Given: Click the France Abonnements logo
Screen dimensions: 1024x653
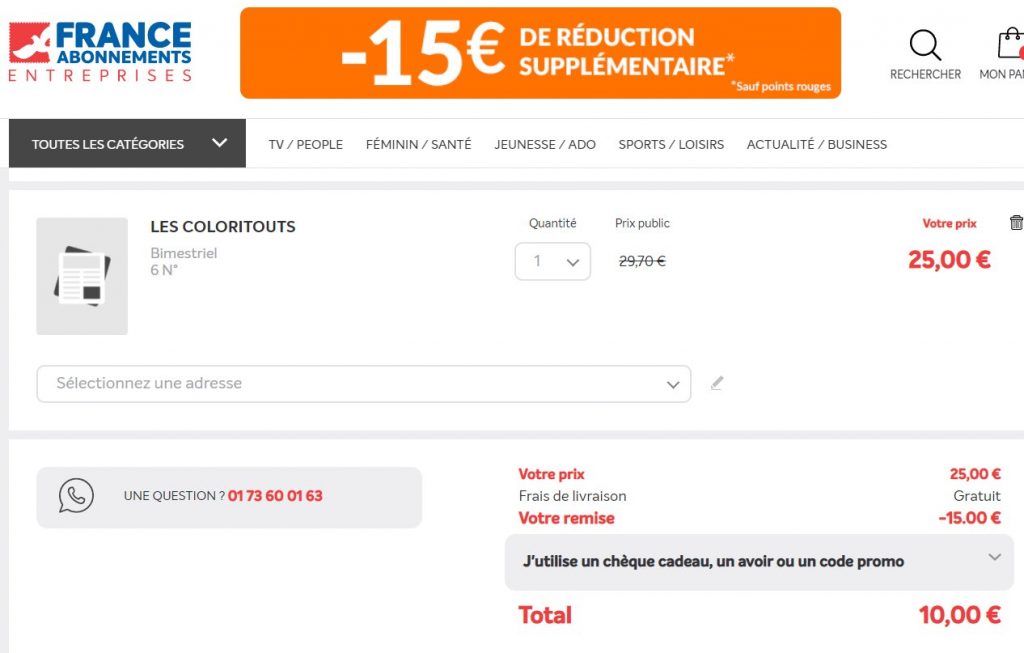Looking at the screenshot, I should 100,52.
